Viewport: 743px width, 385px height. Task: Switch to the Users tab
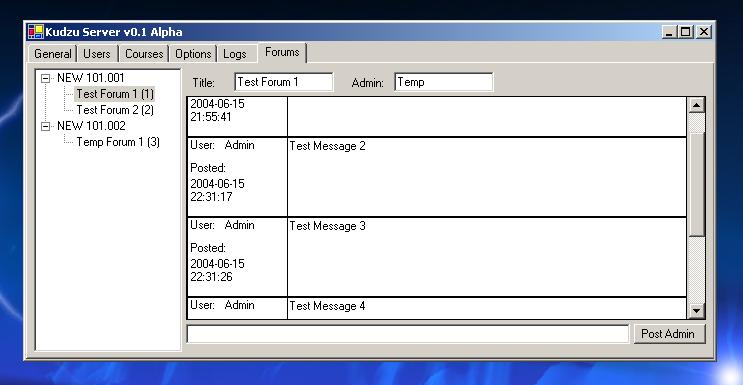pos(97,54)
